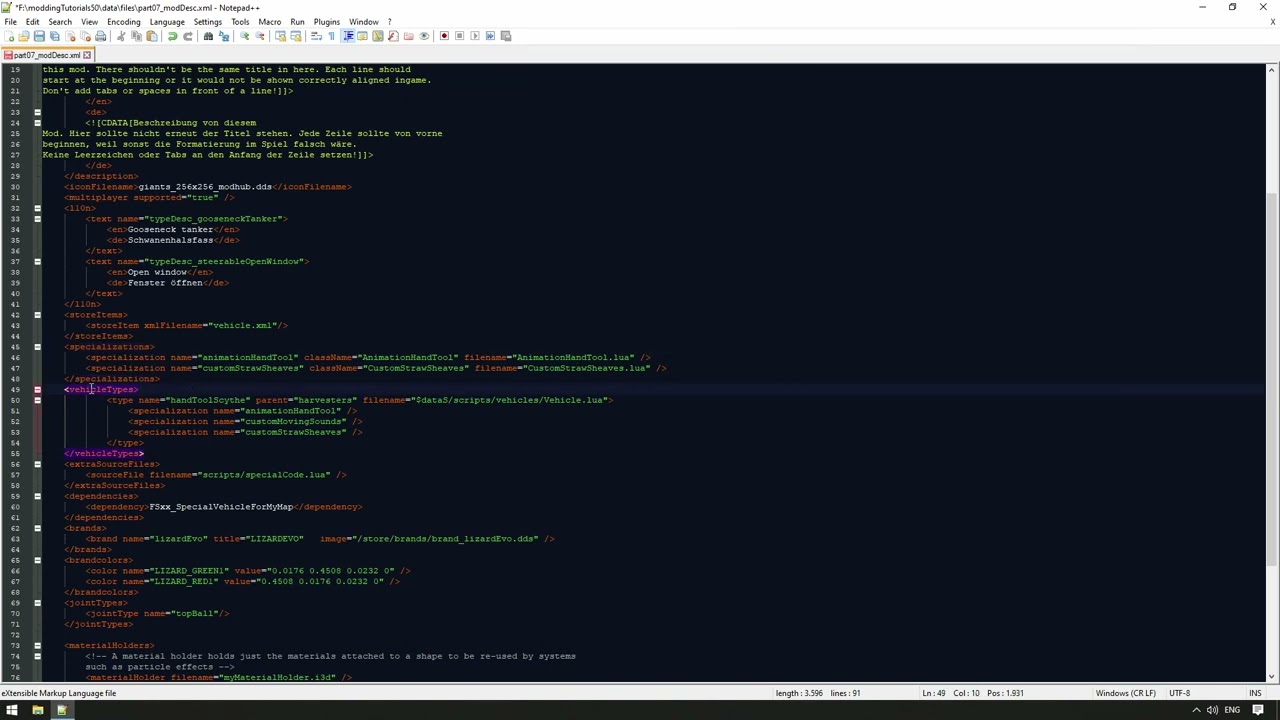Close the part07_modDesc.xml tab
Image resolution: width=1280 pixels, height=720 pixels.
pos(87,55)
